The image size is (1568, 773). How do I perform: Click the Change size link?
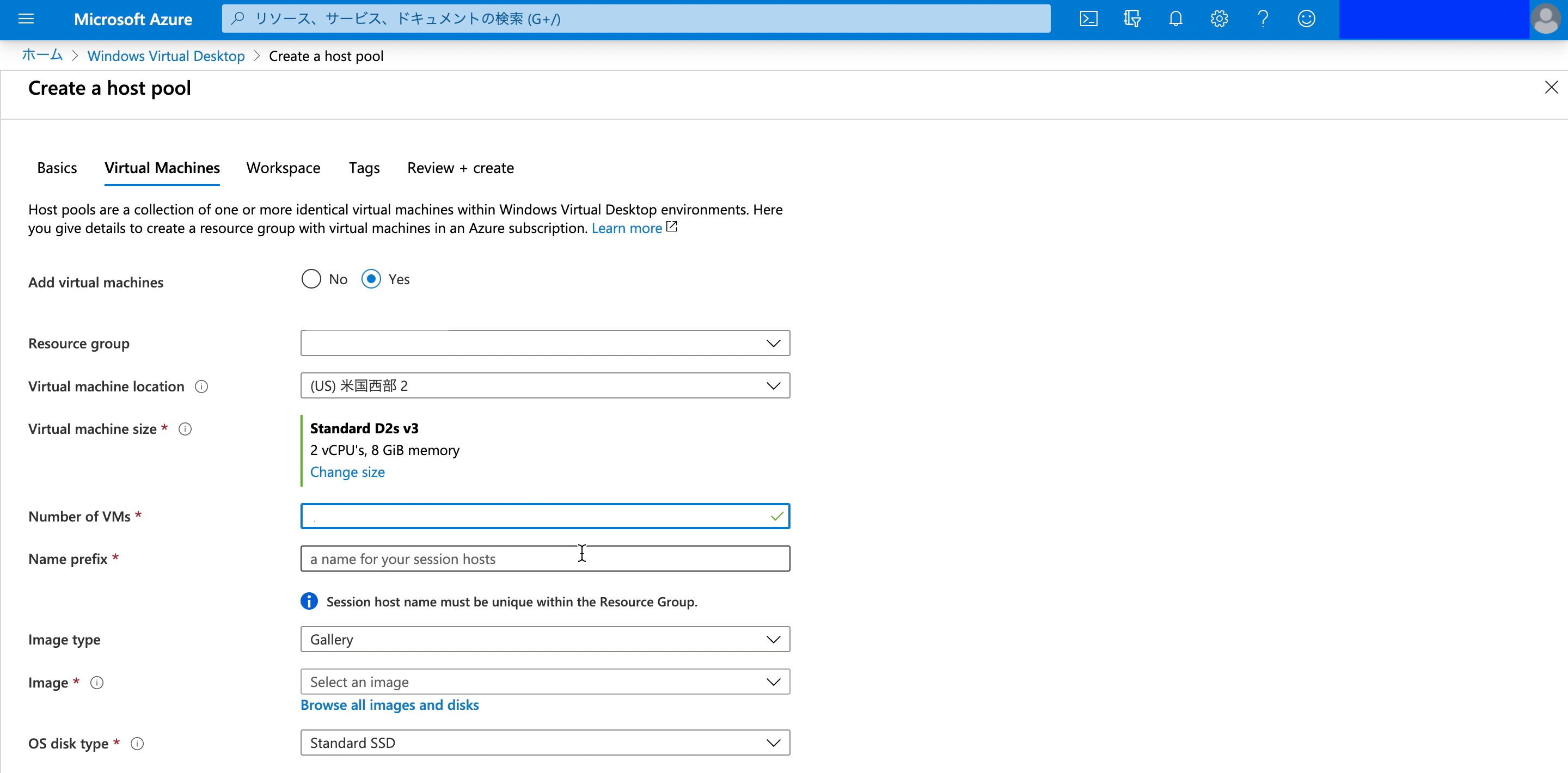click(347, 472)
